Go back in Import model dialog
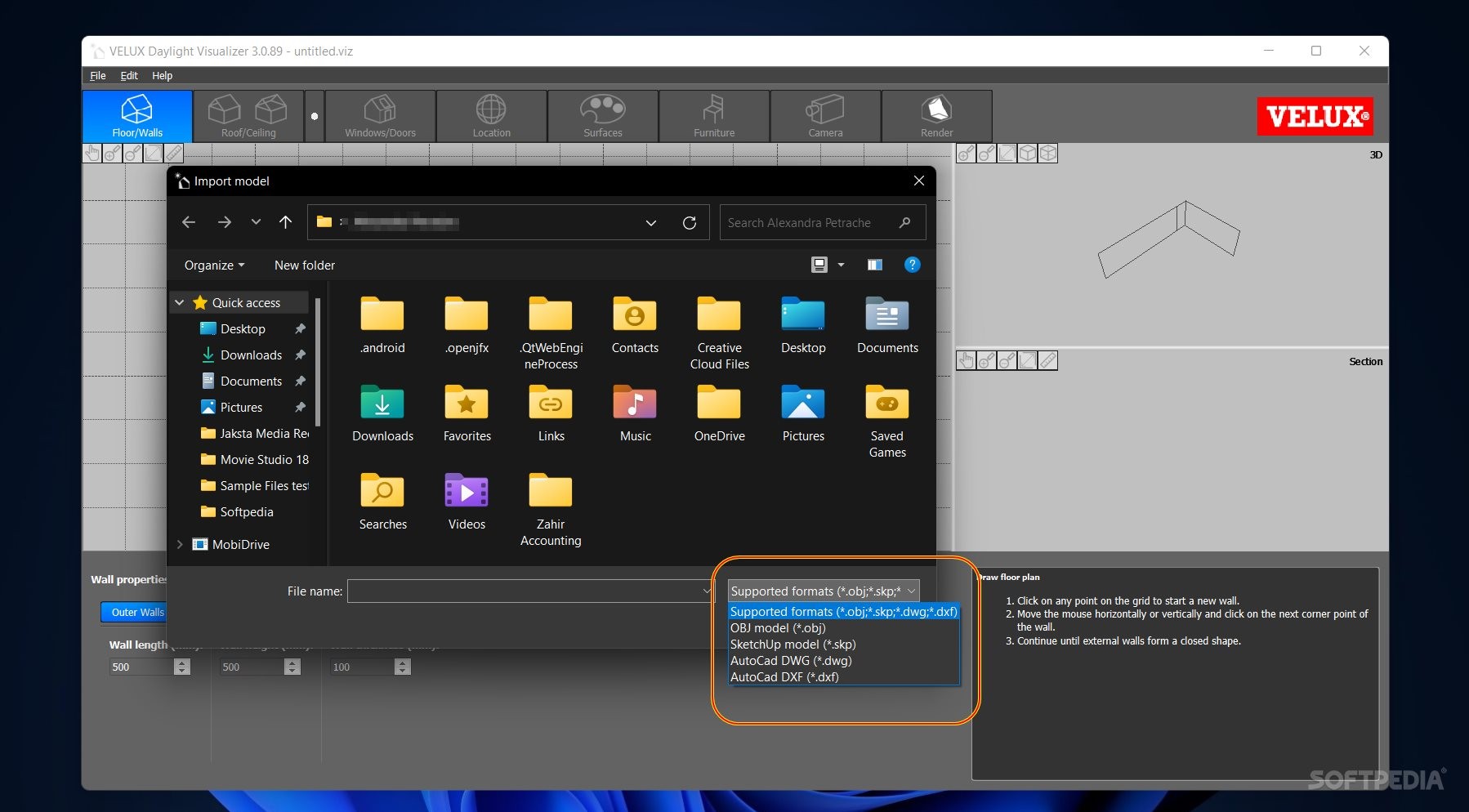This screenshot has height=812, width=1469. click(189, 222)
